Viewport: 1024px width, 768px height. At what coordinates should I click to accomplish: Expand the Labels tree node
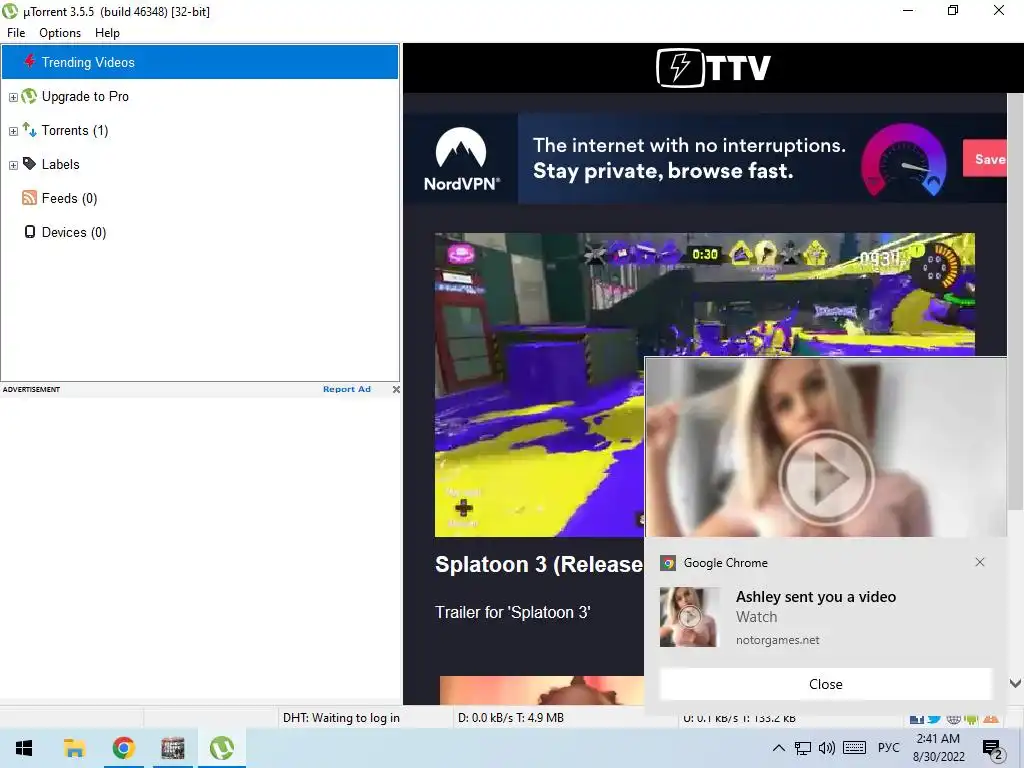pos(13,165)
